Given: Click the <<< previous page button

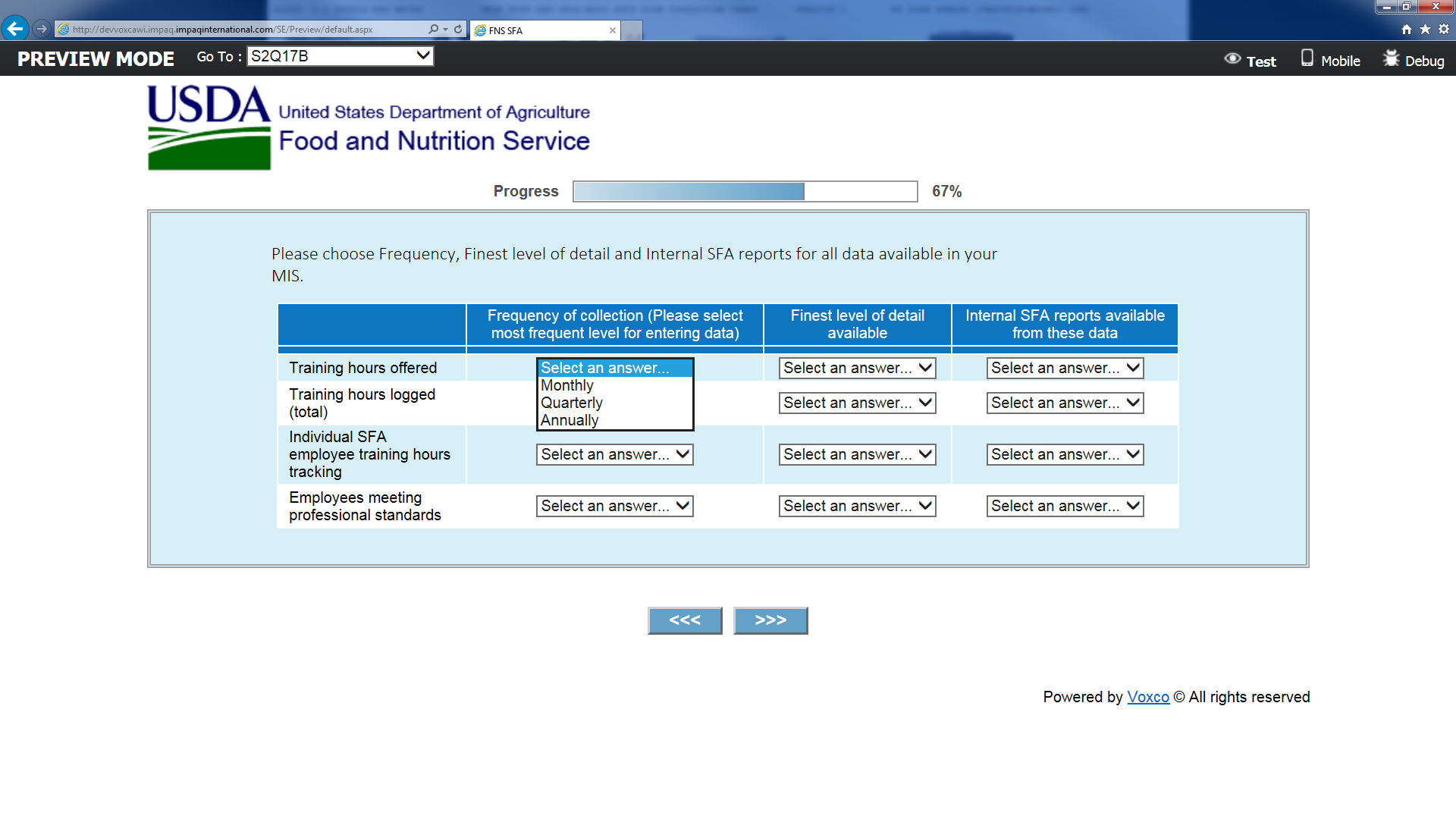Looking at the screenshot, I should (x=685, y=620).
